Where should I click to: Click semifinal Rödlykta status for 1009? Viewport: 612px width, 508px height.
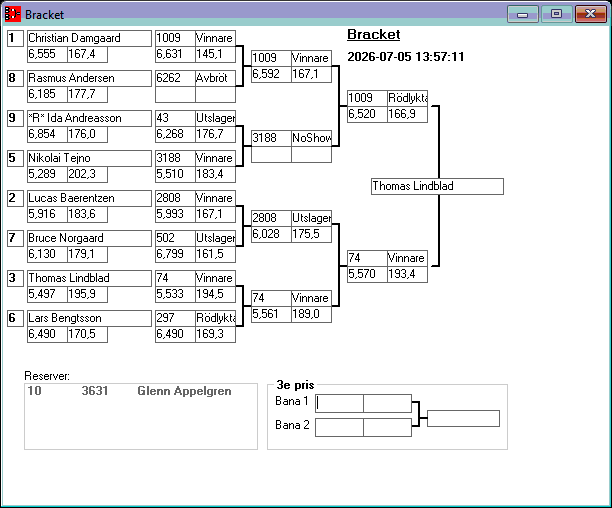407,98
